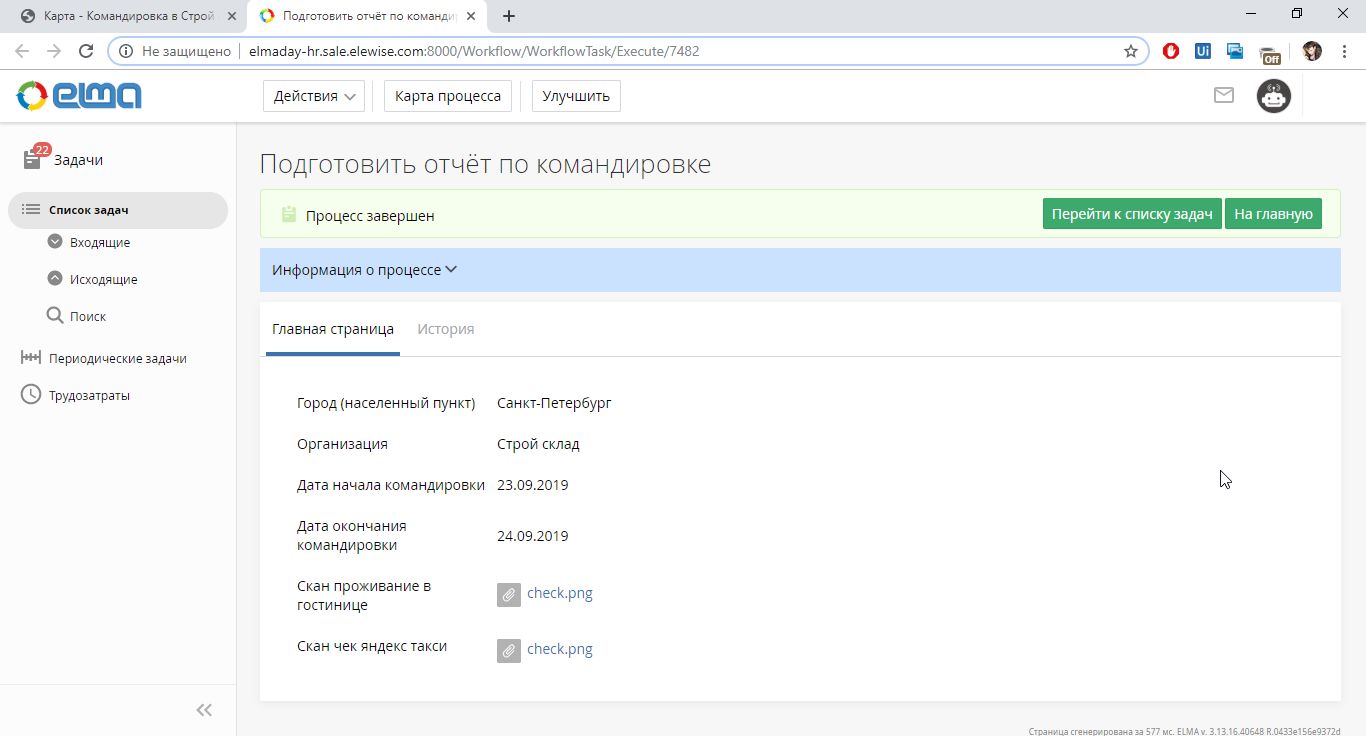This screenshot has width=1366, height=736.
Task: Select the Исходящие outbox icon
Action: 55,278
